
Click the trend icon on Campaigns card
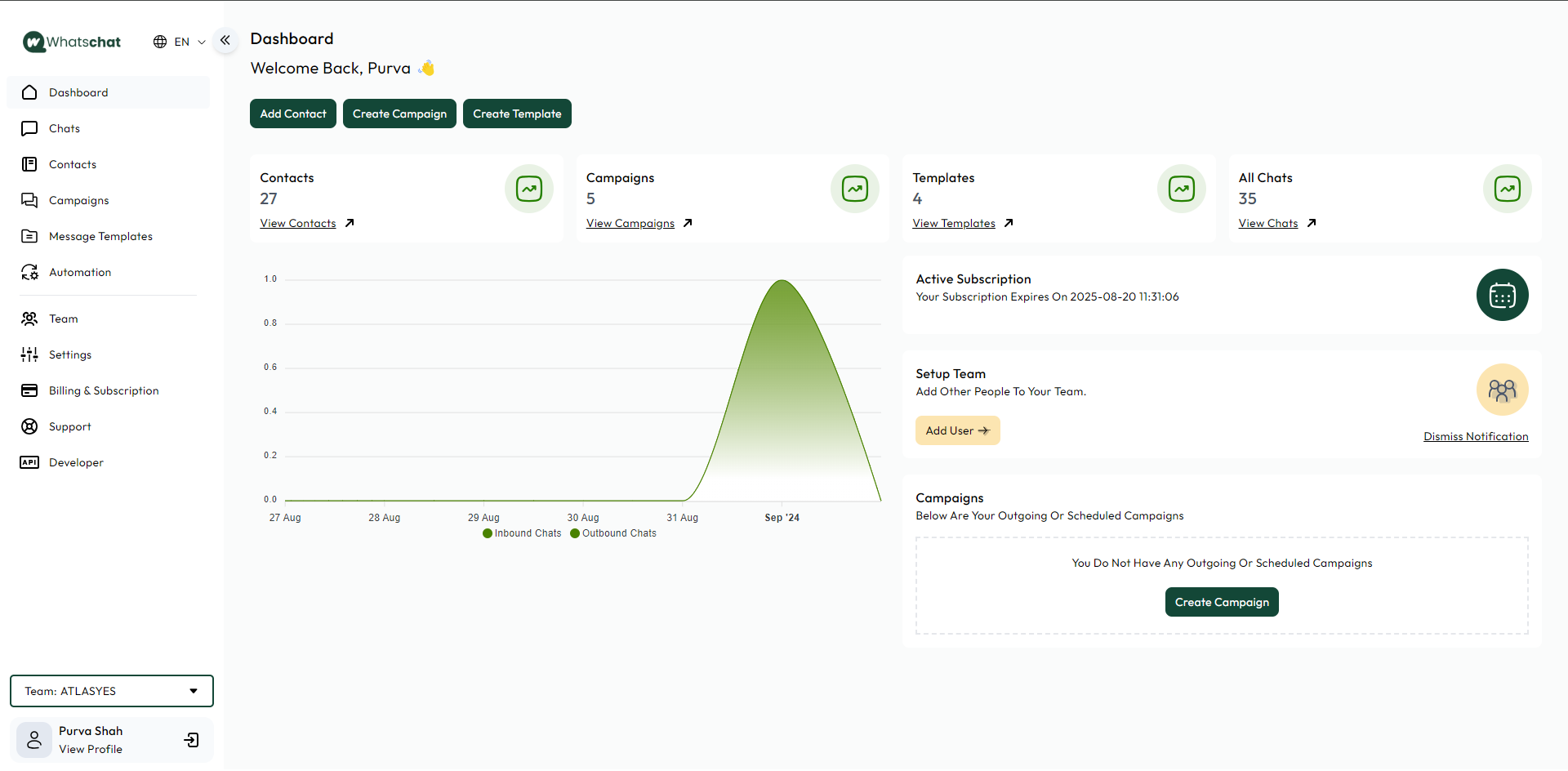855,189
